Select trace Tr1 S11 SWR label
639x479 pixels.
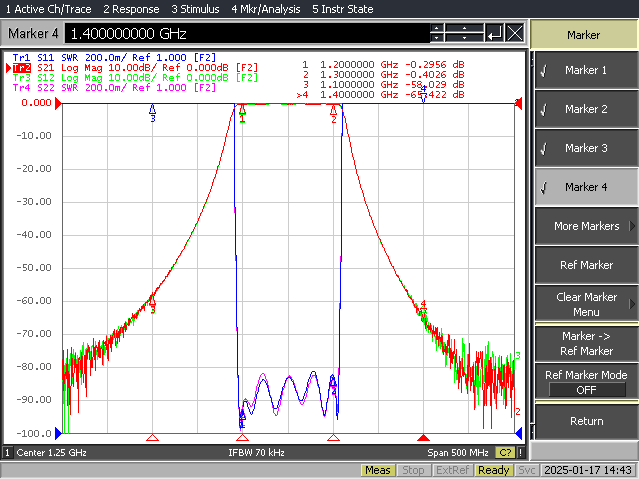114,57
